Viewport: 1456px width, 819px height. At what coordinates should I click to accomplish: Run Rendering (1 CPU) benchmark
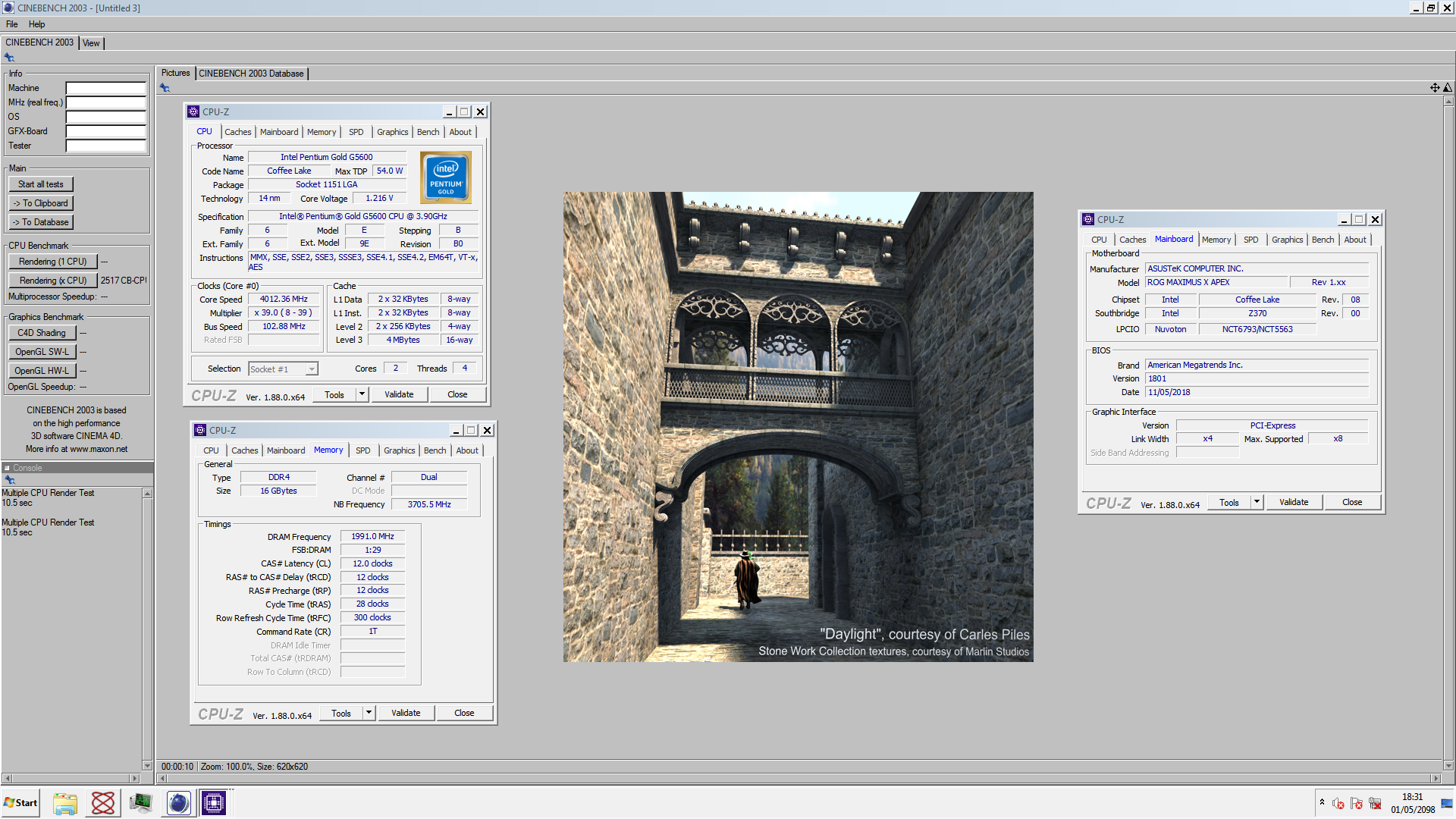[x=53, y=262]
